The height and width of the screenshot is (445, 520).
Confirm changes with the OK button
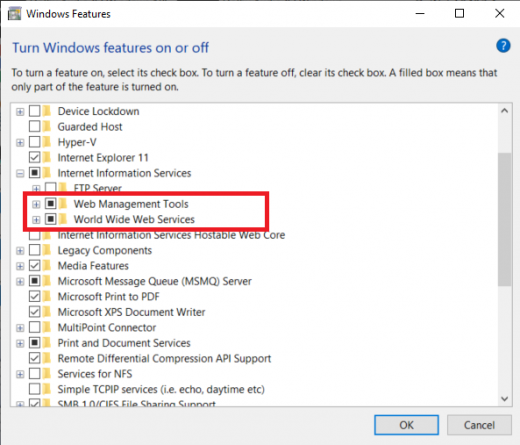[406, 425]
